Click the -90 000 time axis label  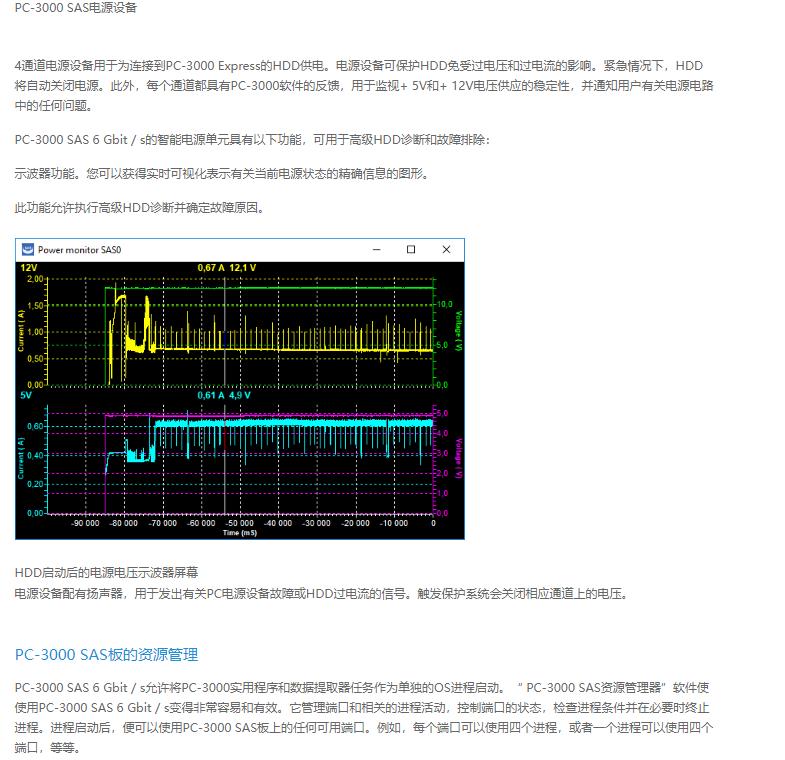coord(85,523)
